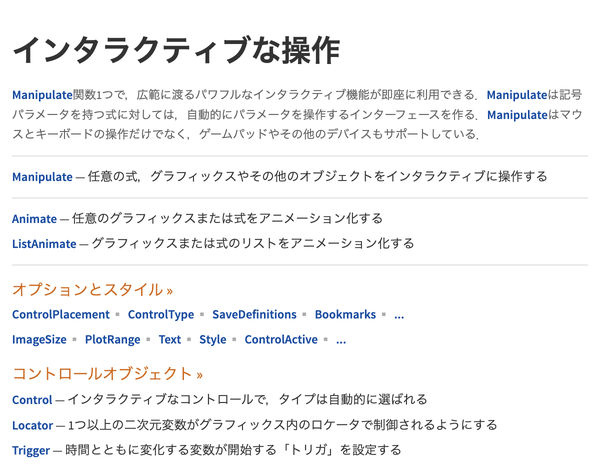Open the PlotRange option link
Viewport: 600px width, 467px height.
(x=112, y=340)
